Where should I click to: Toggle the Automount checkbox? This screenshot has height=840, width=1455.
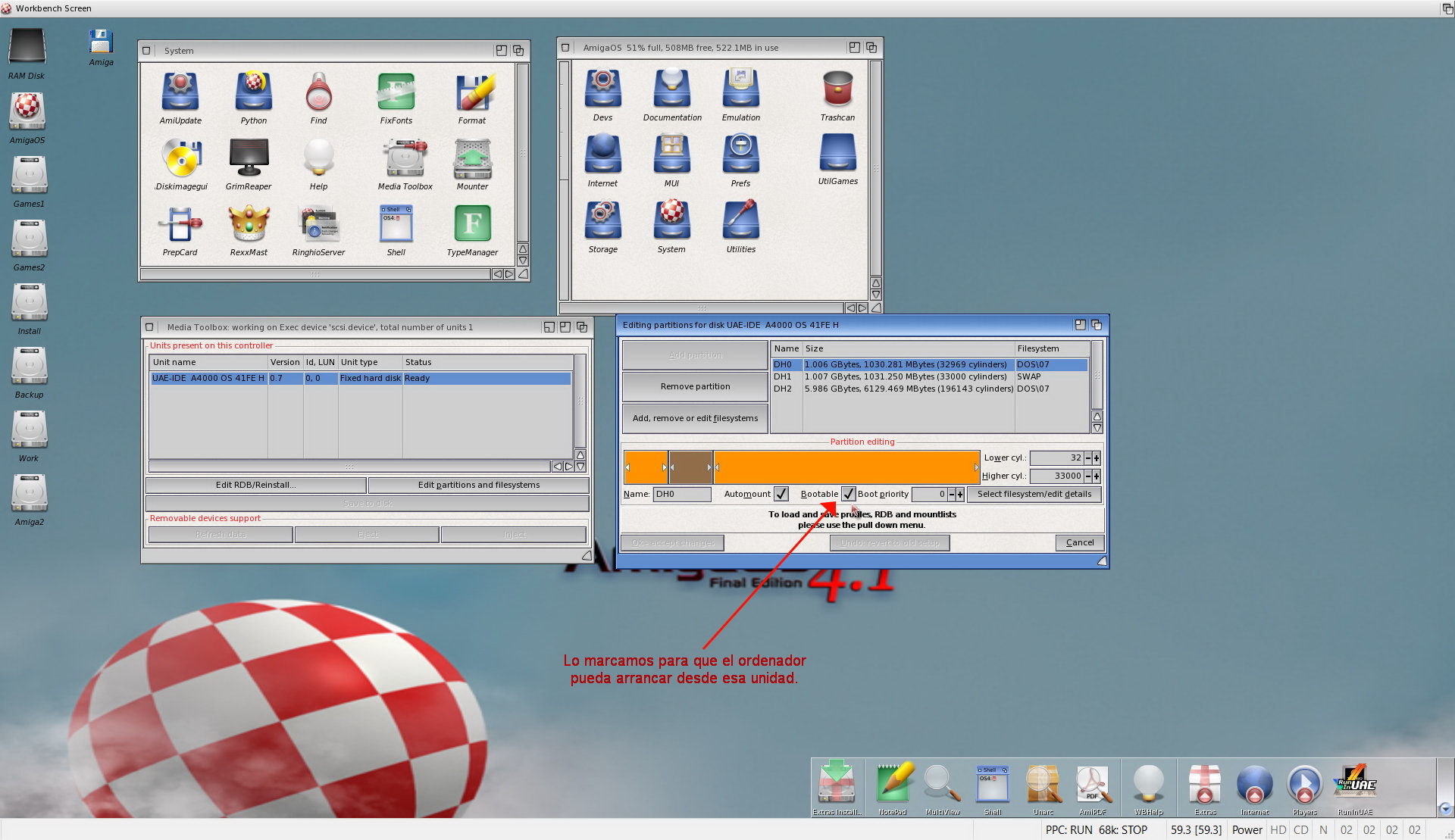pyautogui.click(x=781, y=494)
